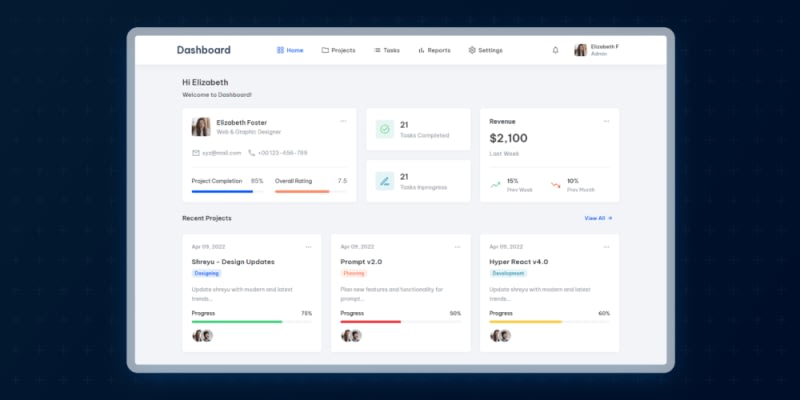Click the email envelope icon

click(x=196, y=153)
